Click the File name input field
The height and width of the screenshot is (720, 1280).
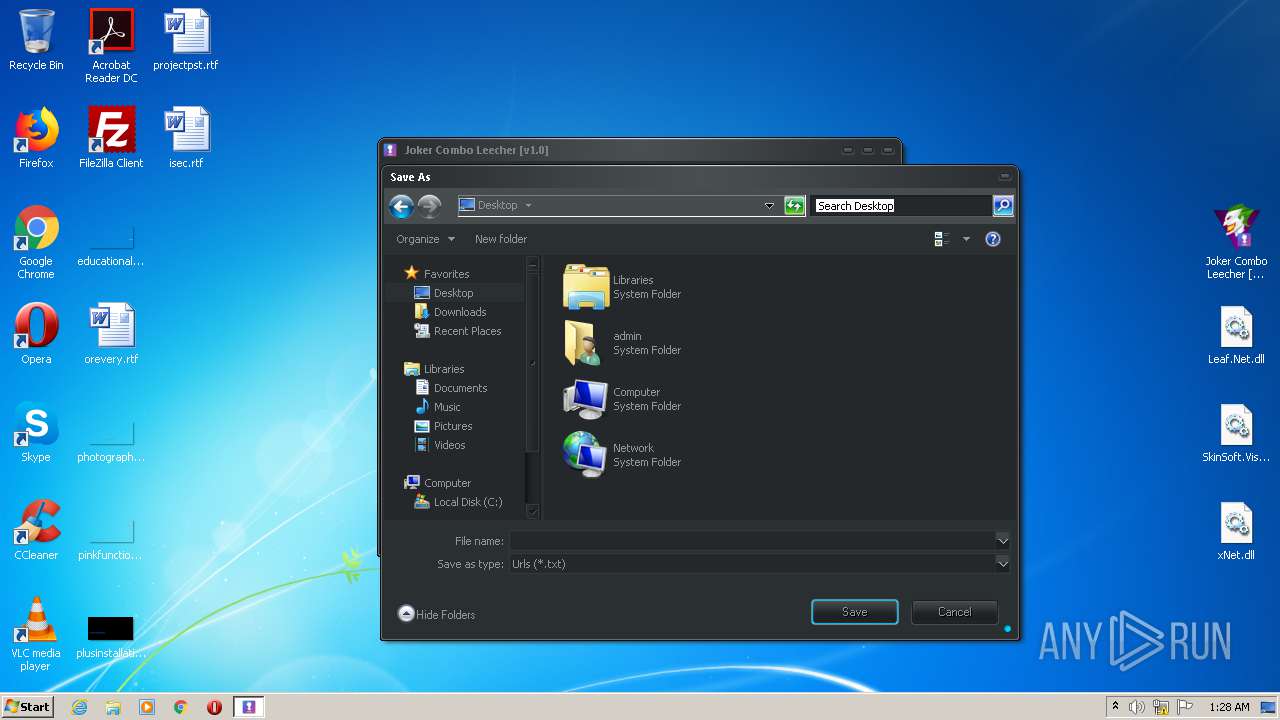(x=752, y=541)
